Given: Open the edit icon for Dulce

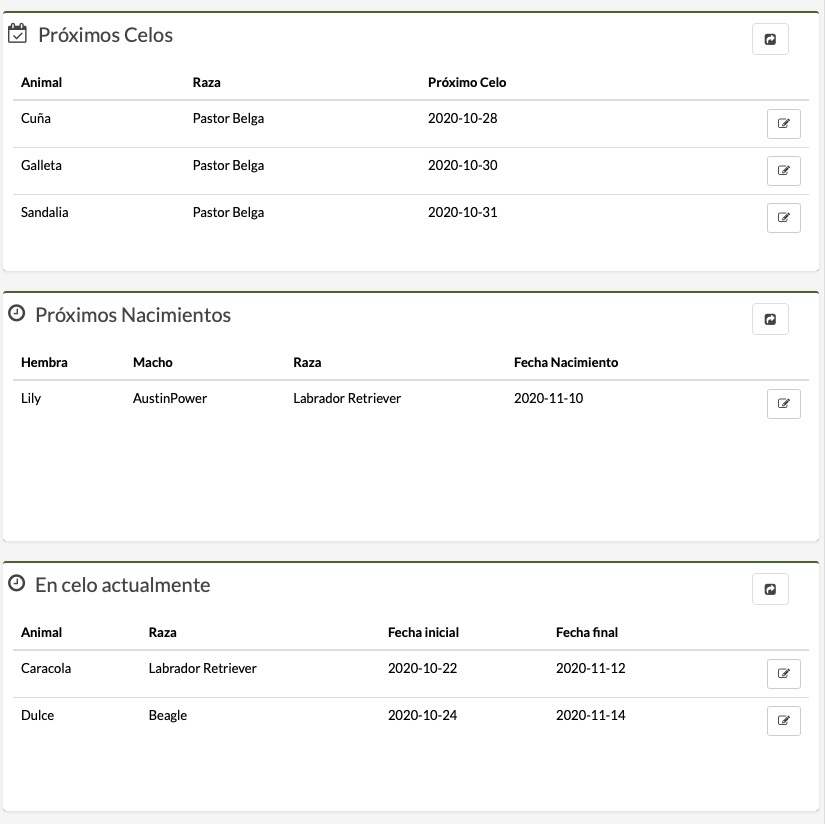Looking at the screenshot, I should 783,721.
